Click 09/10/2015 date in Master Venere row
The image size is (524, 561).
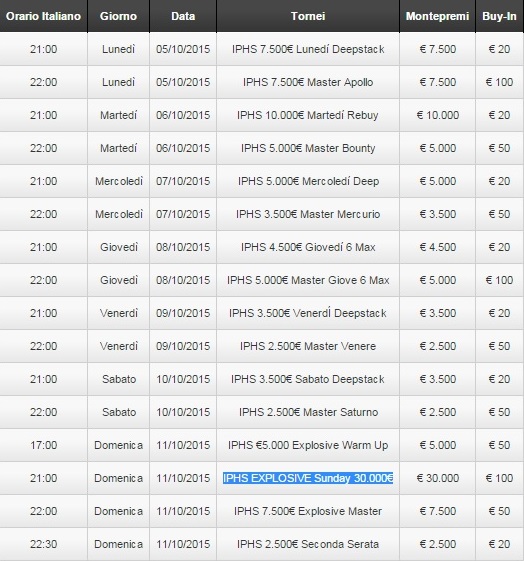(x=183, y=346)
